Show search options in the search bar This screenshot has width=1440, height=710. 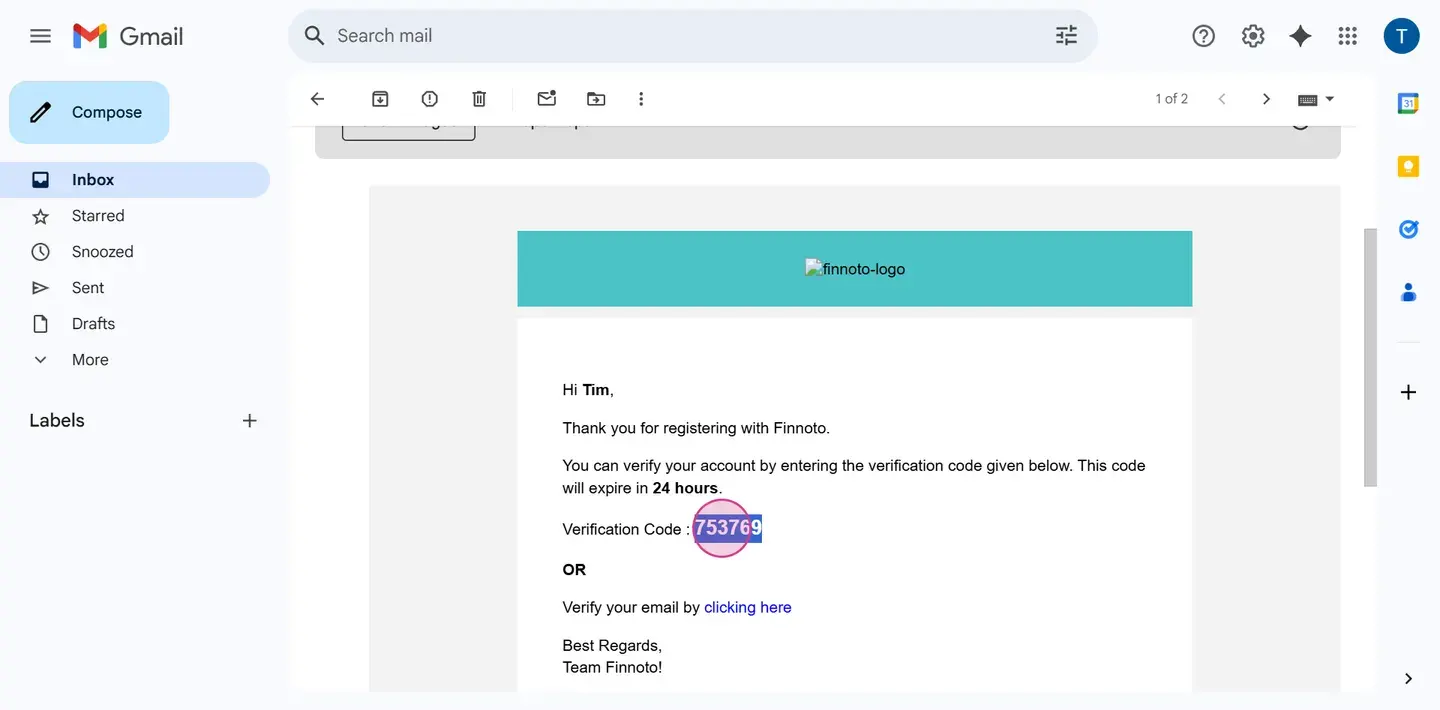[1067, 36]
